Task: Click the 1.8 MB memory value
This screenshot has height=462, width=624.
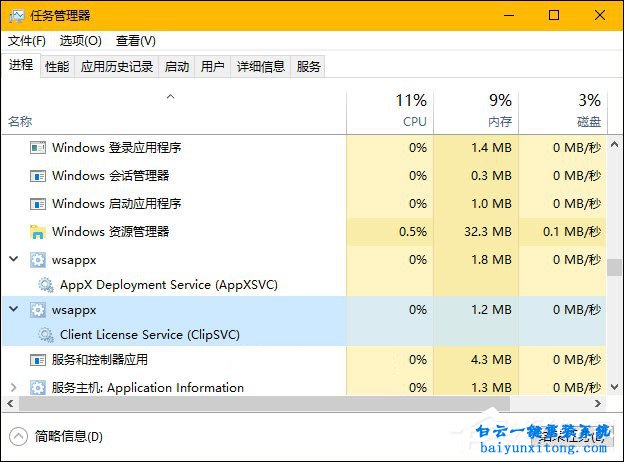Action: 491,260
